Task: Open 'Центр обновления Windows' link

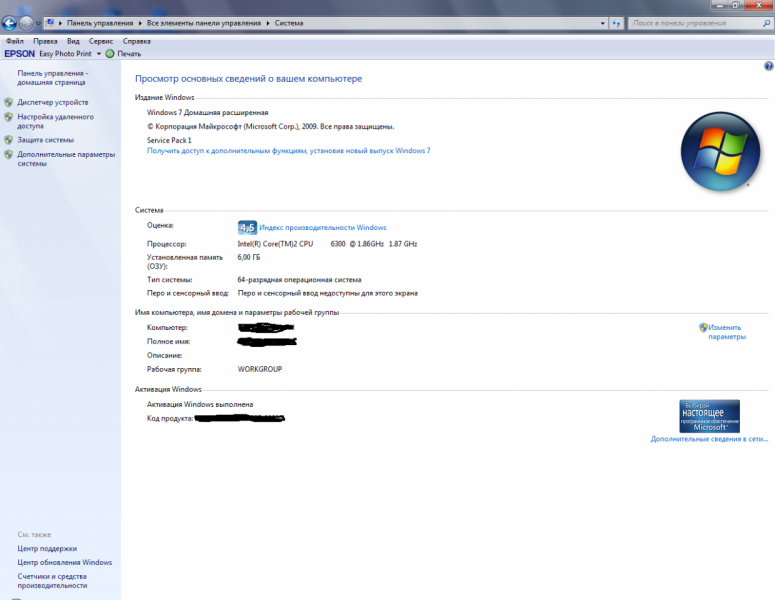Action: click(x=65, y=562)
